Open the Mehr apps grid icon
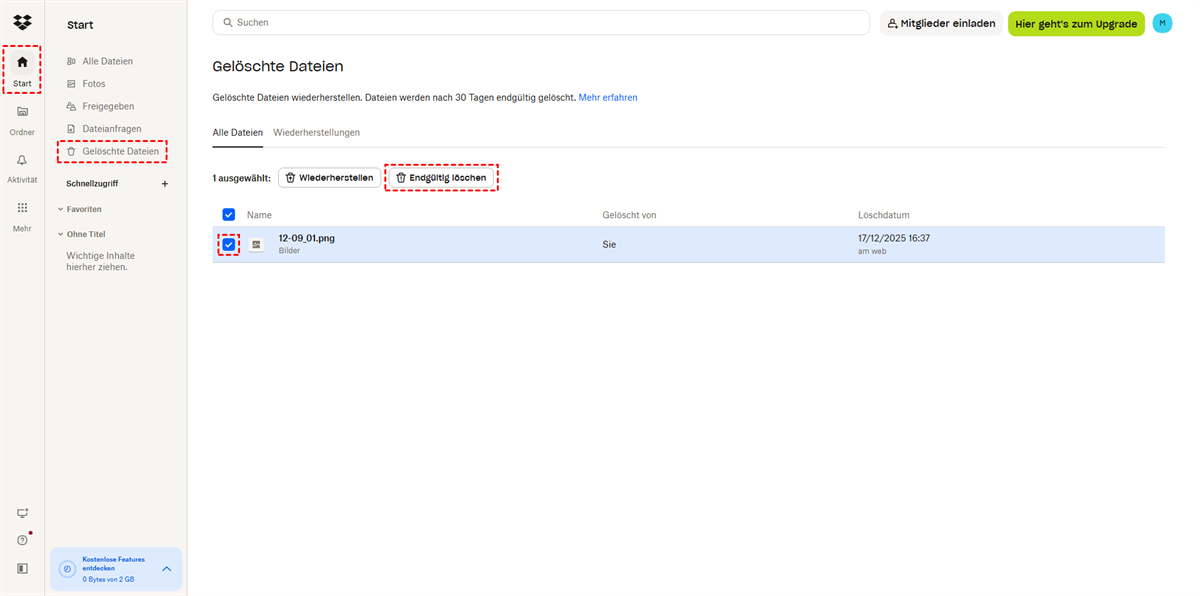Image resolution: width=1200 pixels, height=596 pixels. pos(22,208)
